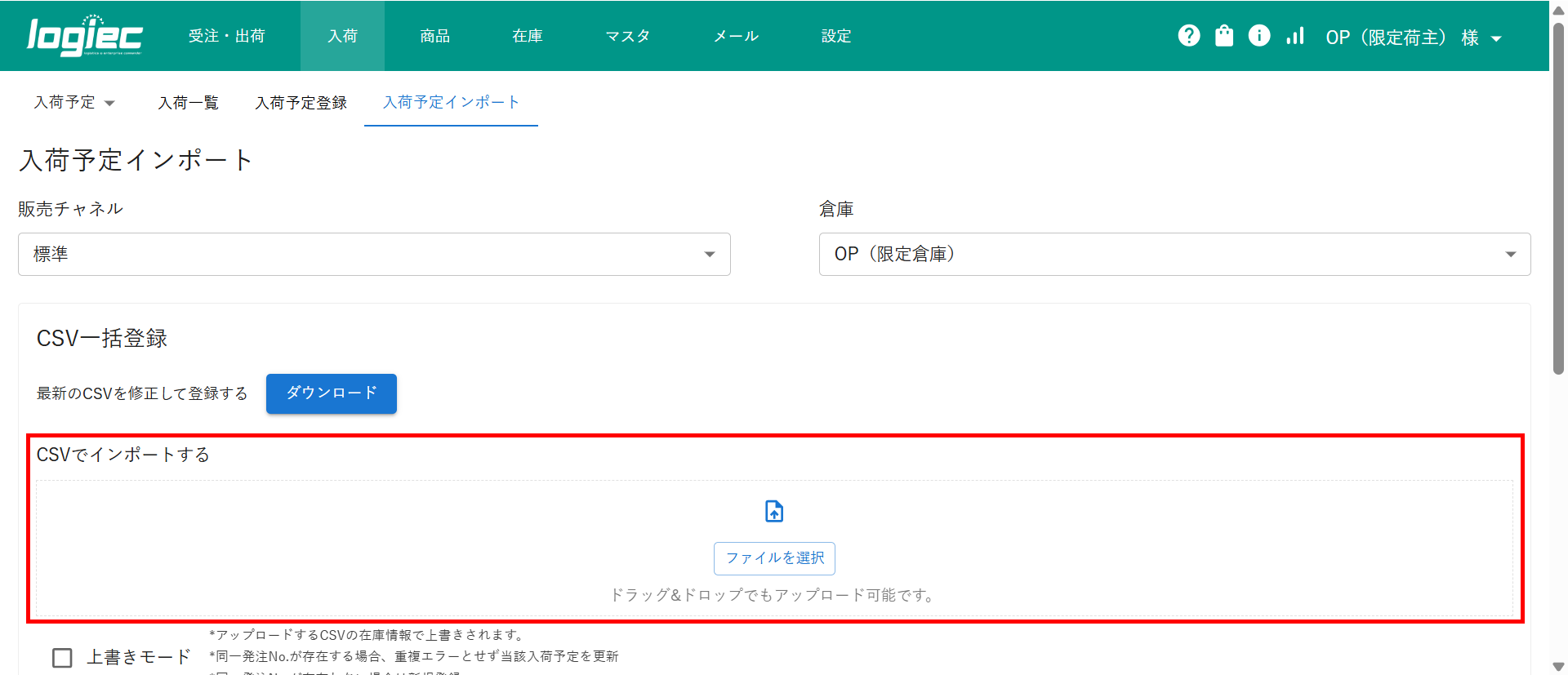Open the 受注・出荷 menu
This screenshot has height=675, width=1568.
(x=226, y=36)
